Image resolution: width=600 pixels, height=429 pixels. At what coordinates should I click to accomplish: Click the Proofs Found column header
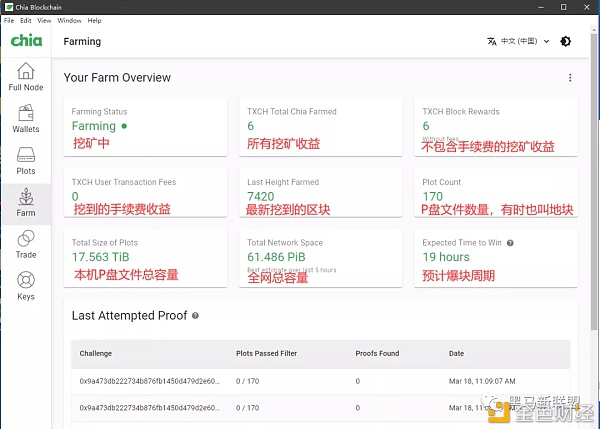click(377, 354)
